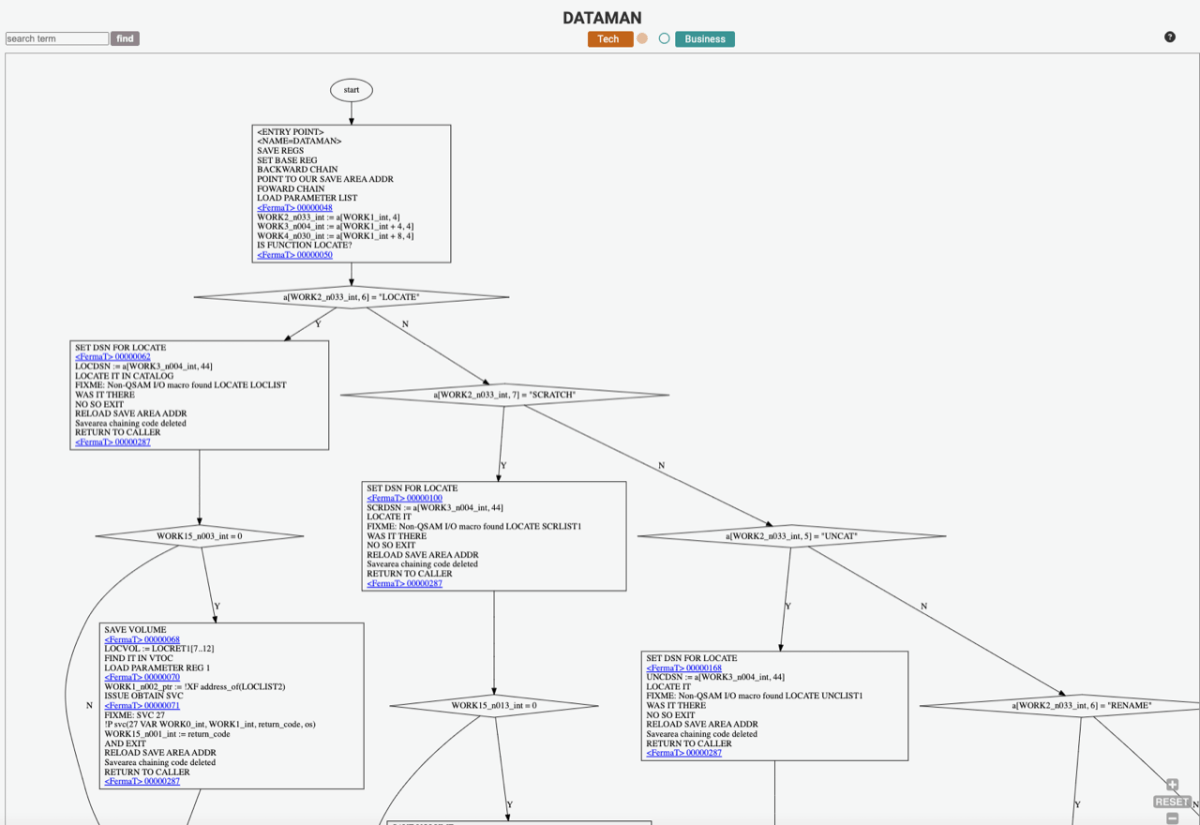Switch to the Tech view

(609, 38)
